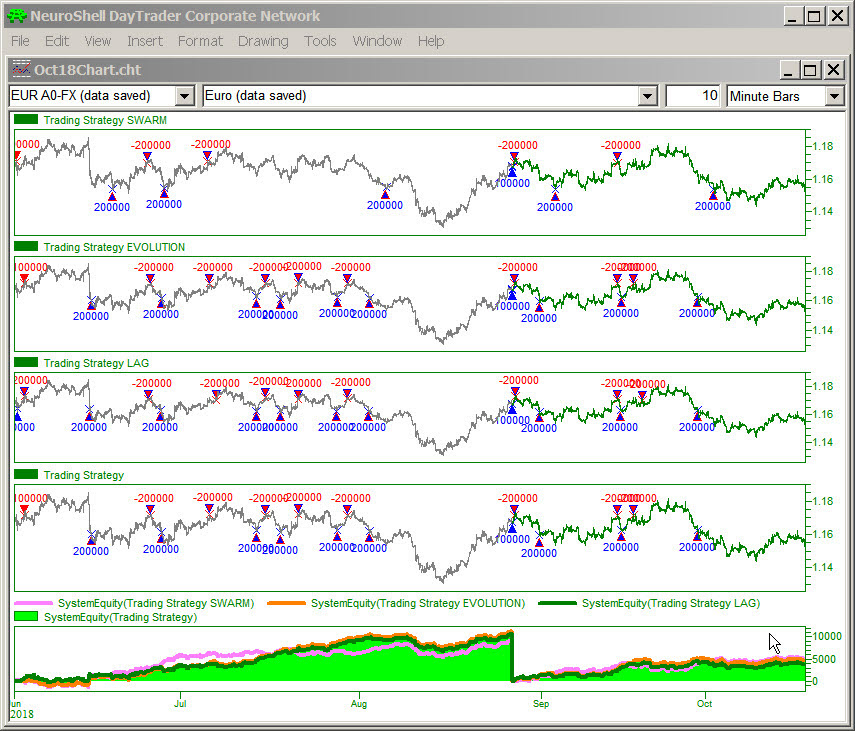Click the Oct18Chart.cht document icon

click(x=20, y=70)
